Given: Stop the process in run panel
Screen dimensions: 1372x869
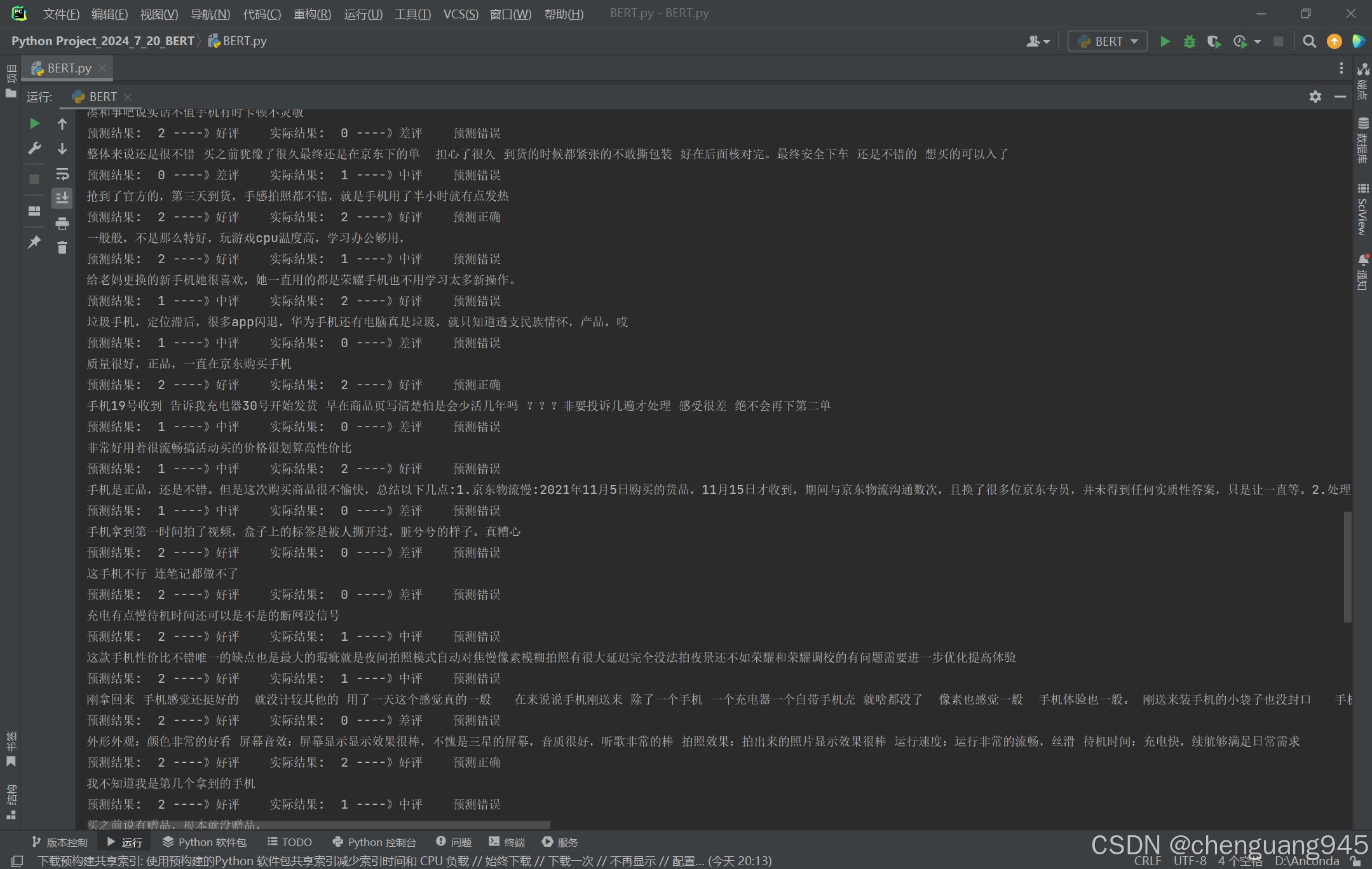Looking at the screenshot, I should click(x=34, y=179).
